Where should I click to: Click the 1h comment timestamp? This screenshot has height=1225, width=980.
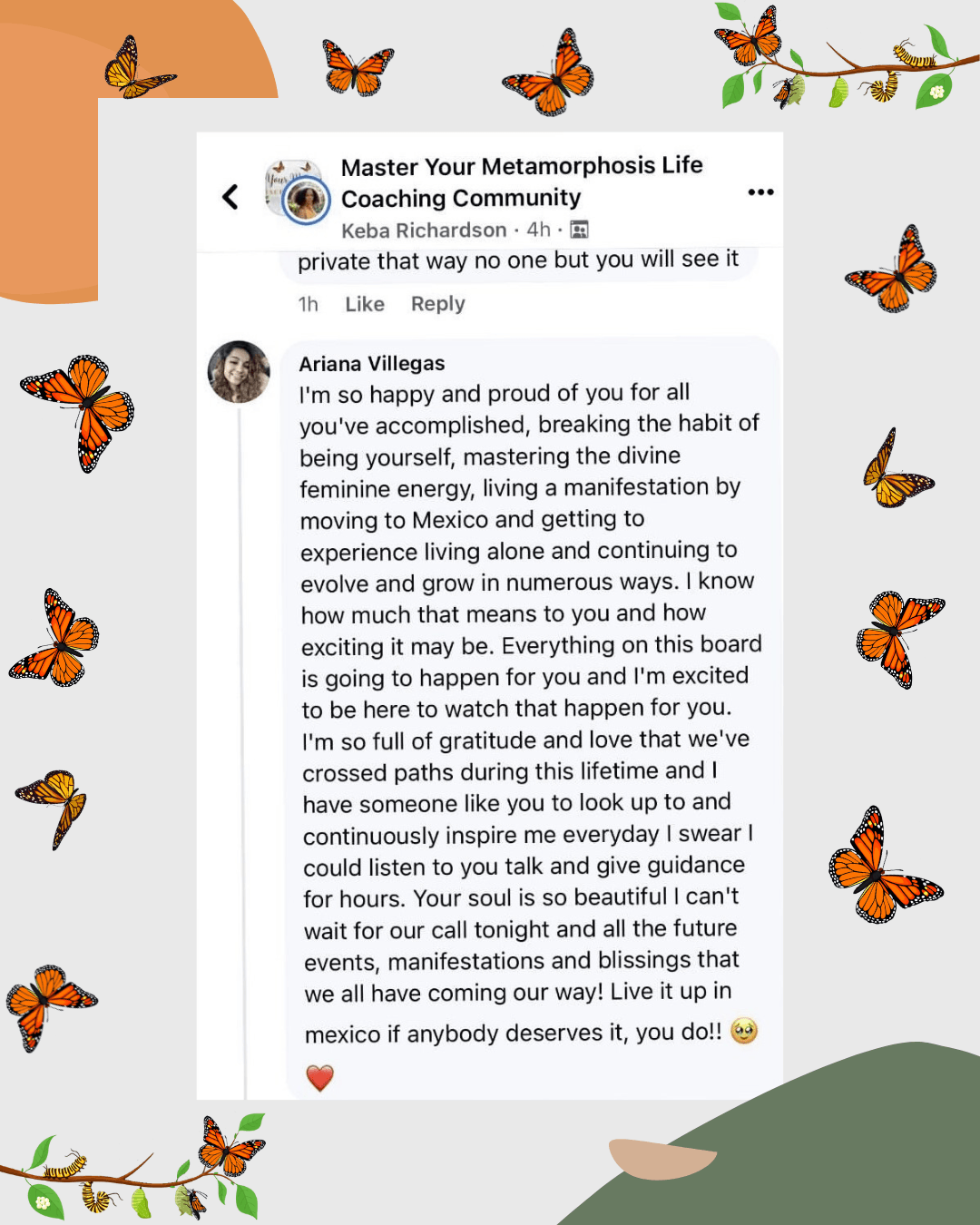tap(309, 304)
